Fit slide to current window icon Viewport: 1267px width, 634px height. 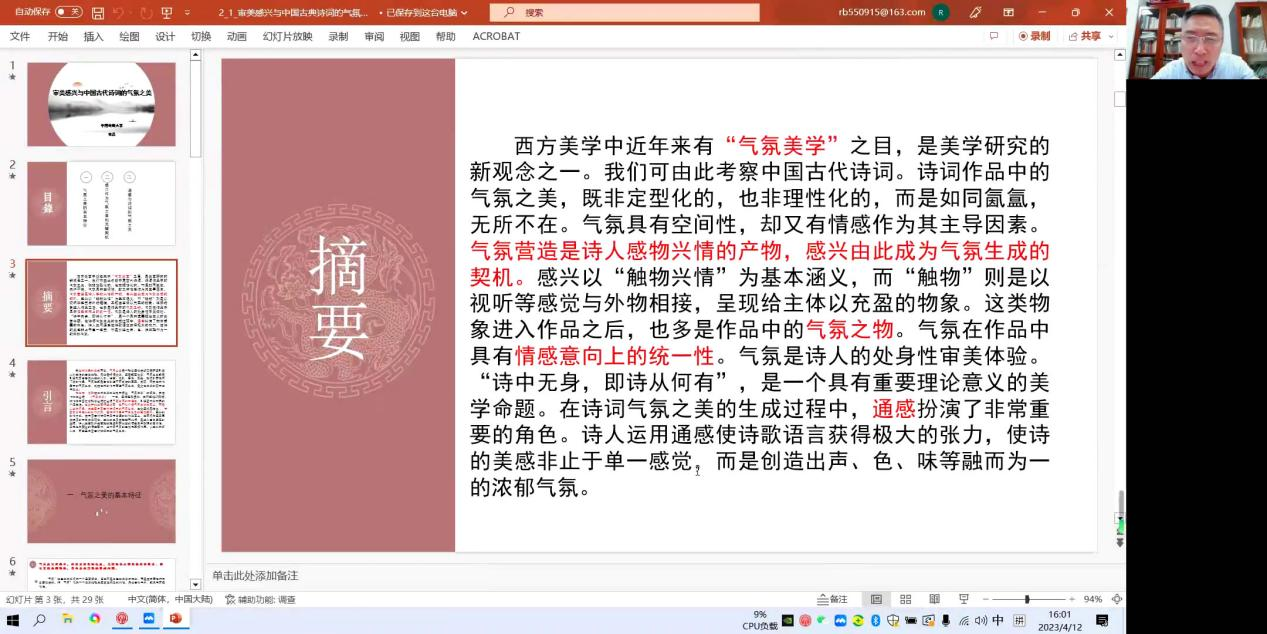1116,599
